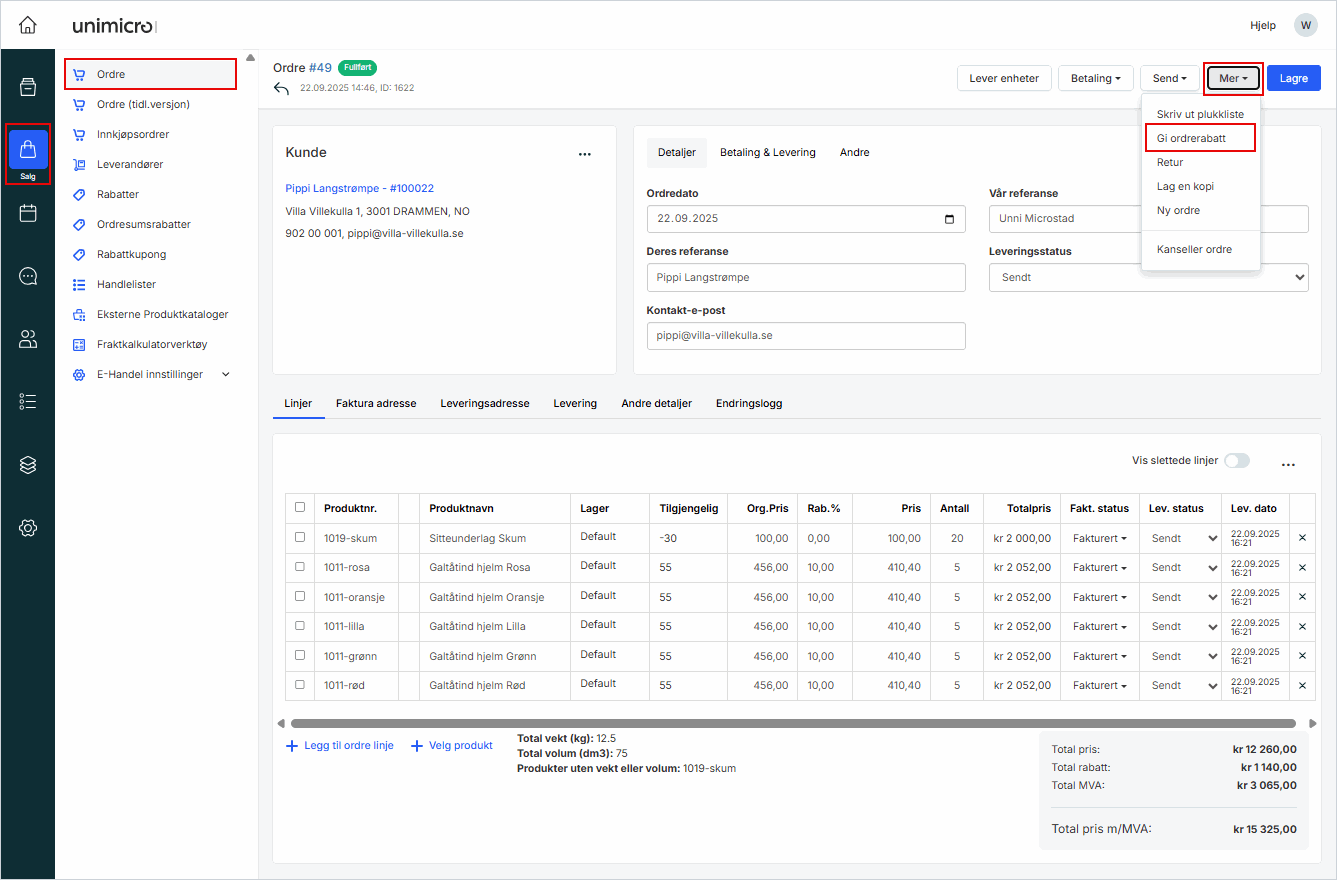Check the box for the 1019-skum line
The image size is (1337, 880).
pos(300,537)
